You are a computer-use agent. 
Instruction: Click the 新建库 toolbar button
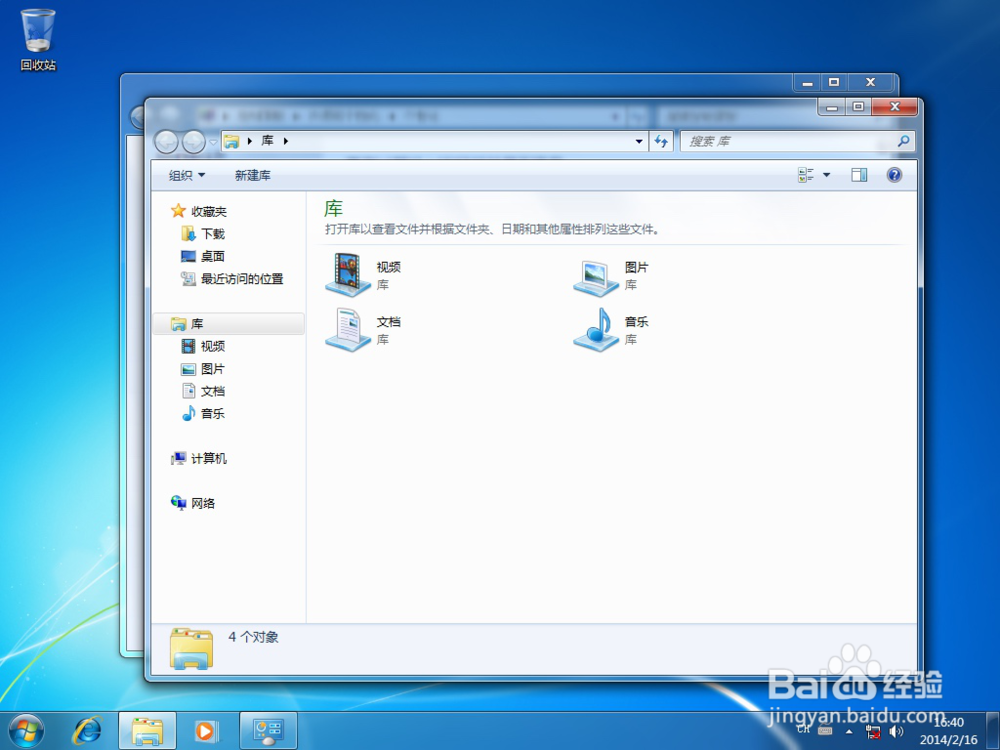pyautogui.click(x=253, y=175)
